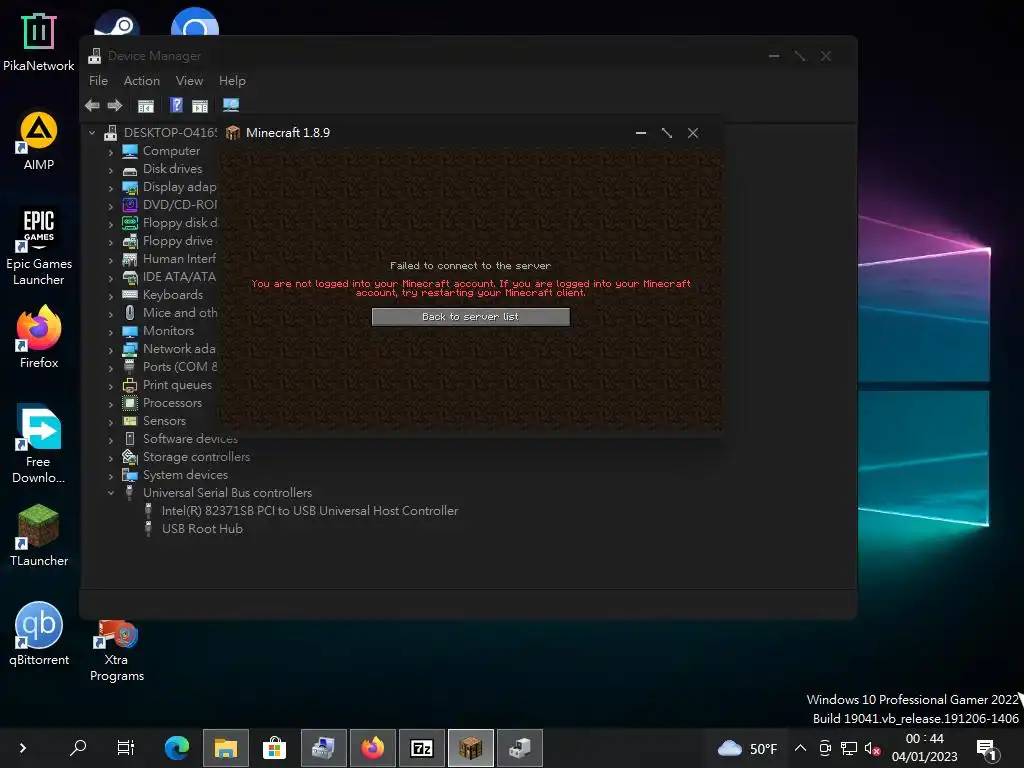
Task: Click the PikaNetwork desktop icon
Action: click(39, 42)
